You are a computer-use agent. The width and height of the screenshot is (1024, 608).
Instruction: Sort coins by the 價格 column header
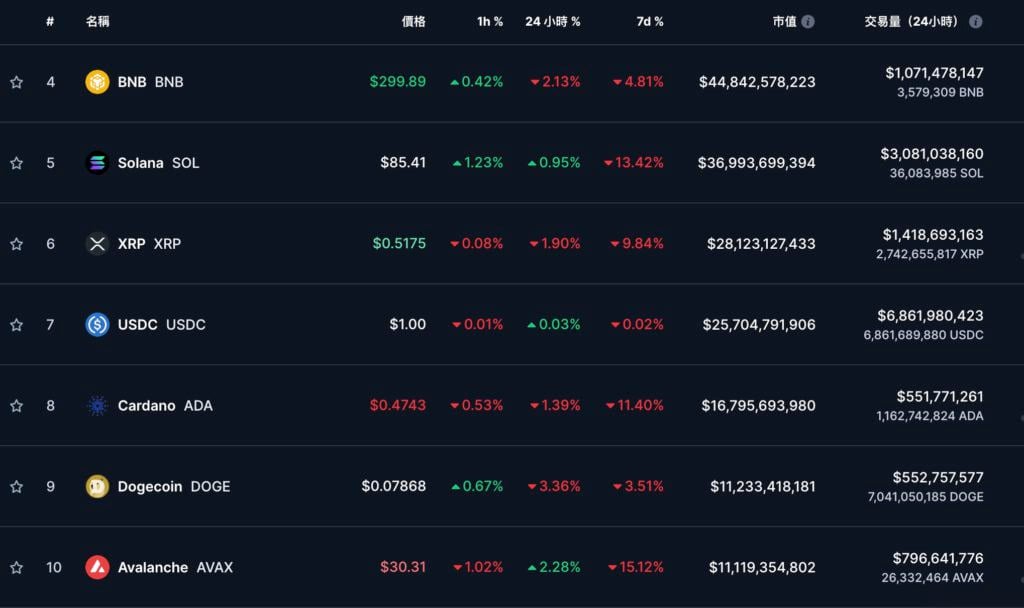pos(413,21)
